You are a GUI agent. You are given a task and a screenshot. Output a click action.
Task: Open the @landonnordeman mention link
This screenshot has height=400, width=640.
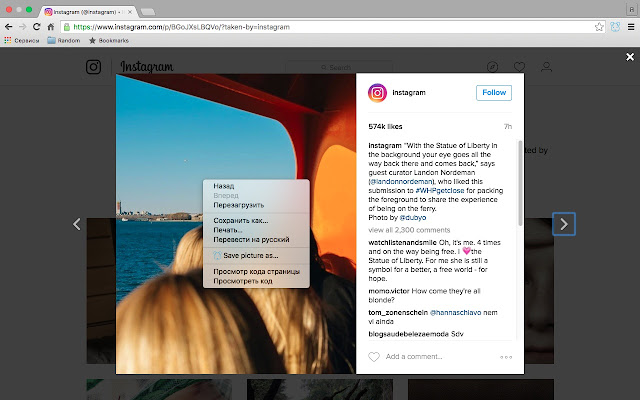[401, 182]
